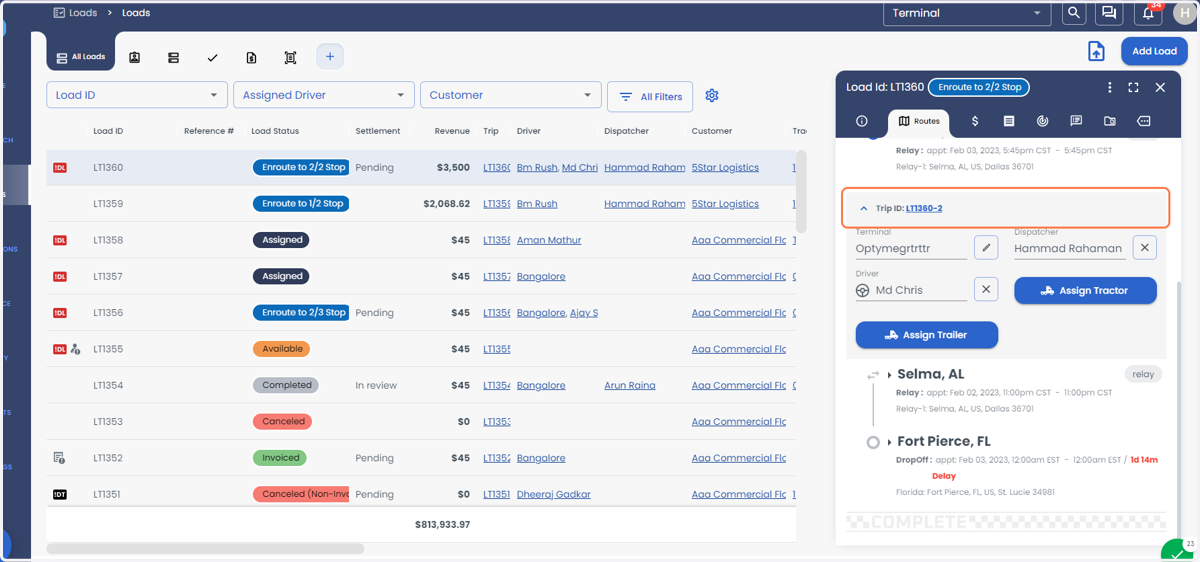
Task: Open the info tab icon in load panel
Action: coord(862,121)
